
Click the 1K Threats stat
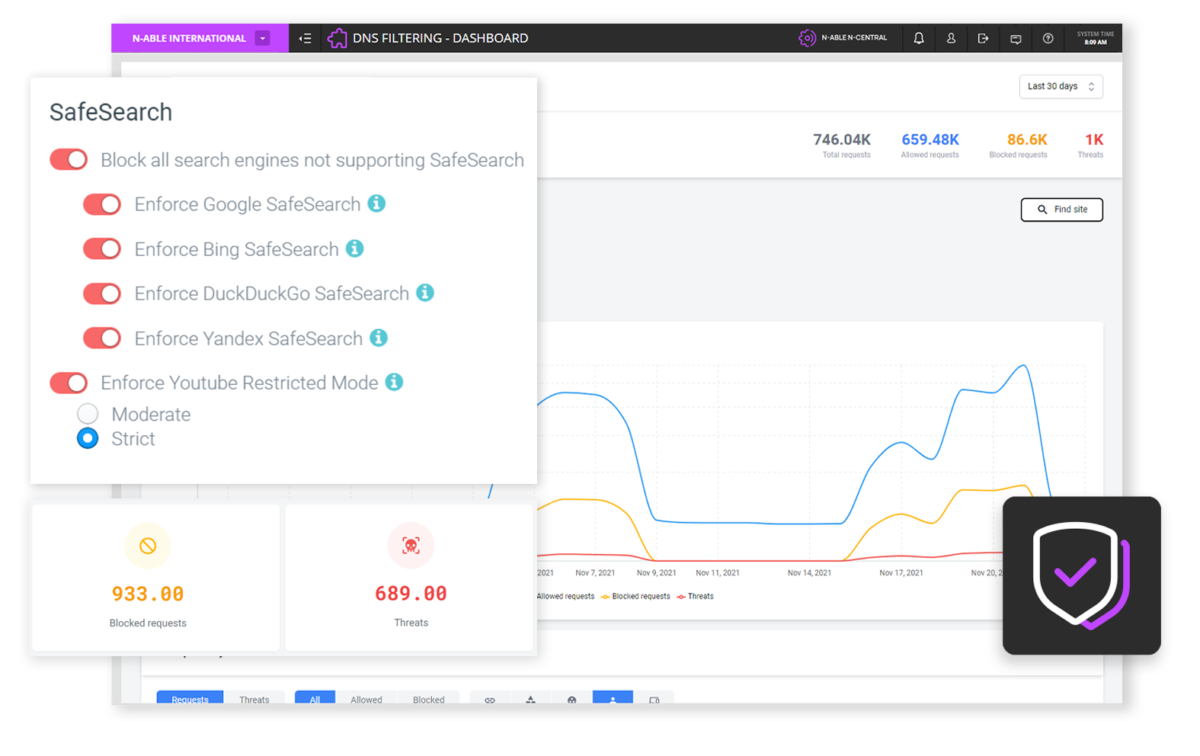click(x=1091, y=146)
